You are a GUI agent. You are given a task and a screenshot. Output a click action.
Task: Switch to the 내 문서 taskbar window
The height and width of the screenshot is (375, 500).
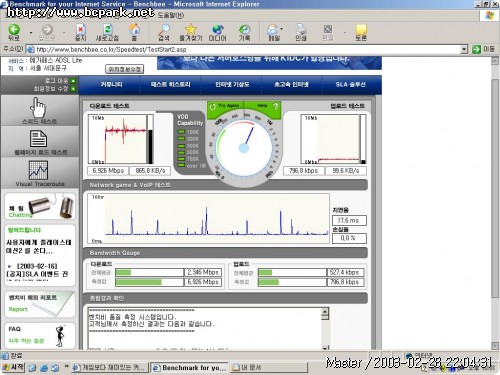click(x=269, y=368)
